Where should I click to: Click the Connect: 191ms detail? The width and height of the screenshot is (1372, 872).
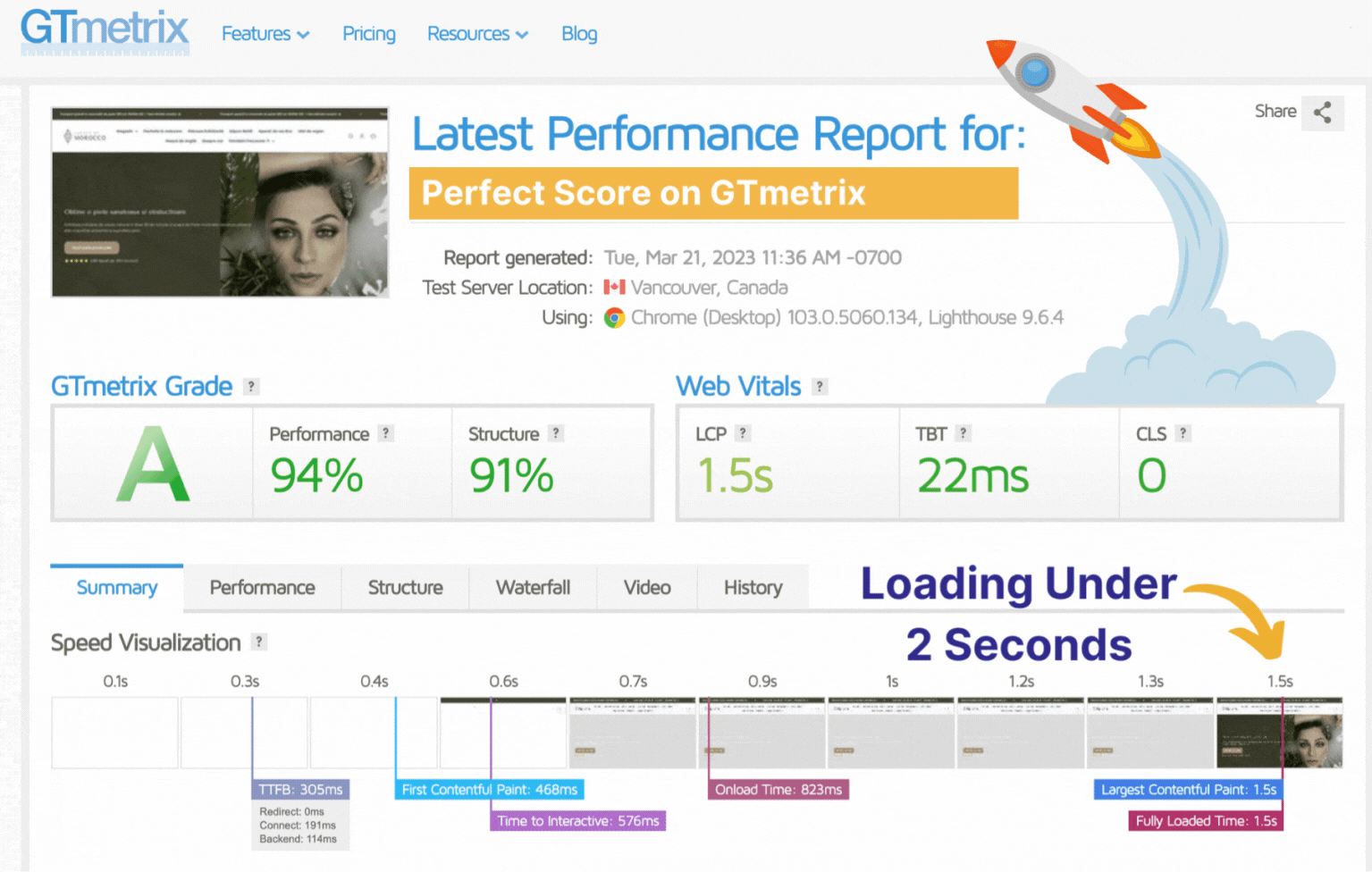click(298, 826)
